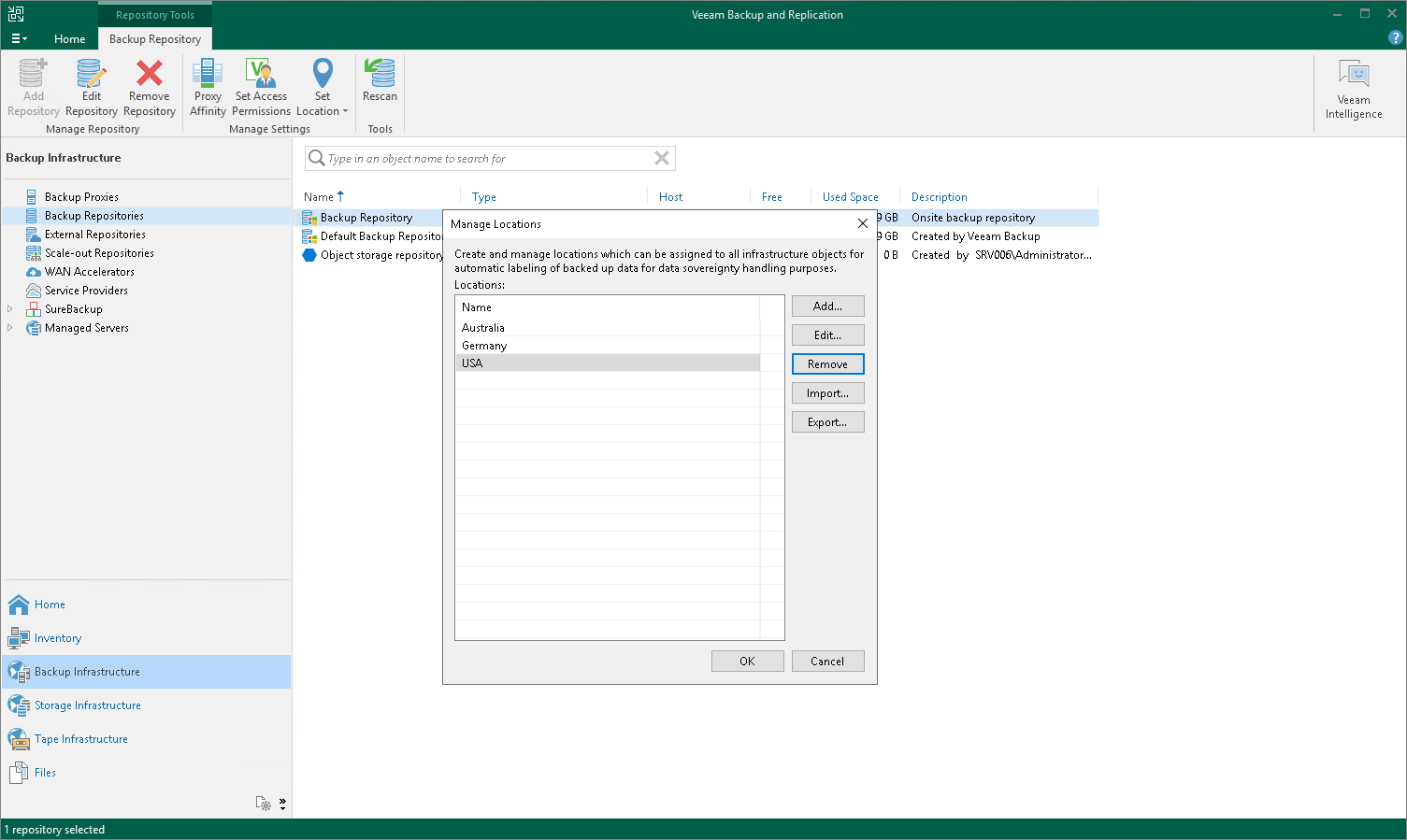Viewport: 1407px width, 840px height.
Task: Open the Tape Infrastructure view
Action: [x=81, y=739]
